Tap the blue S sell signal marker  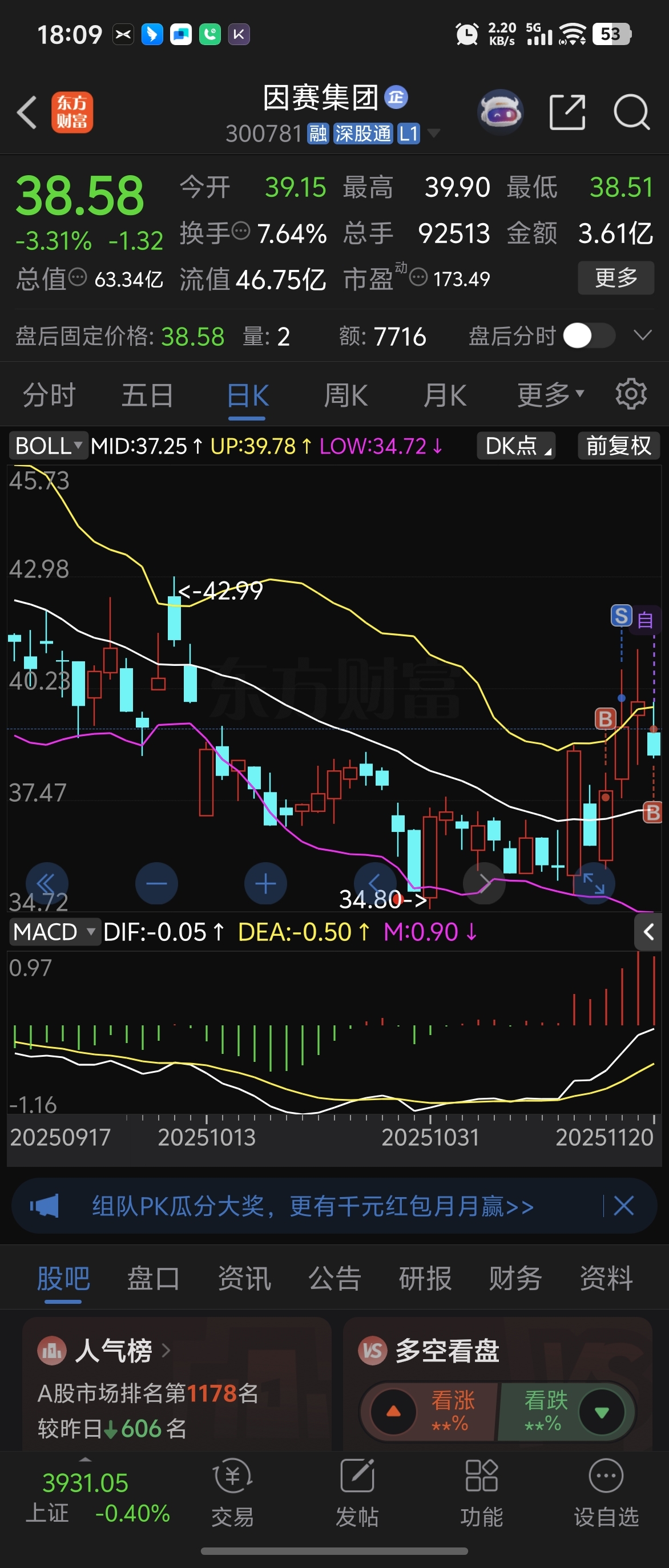pos(621,616)
